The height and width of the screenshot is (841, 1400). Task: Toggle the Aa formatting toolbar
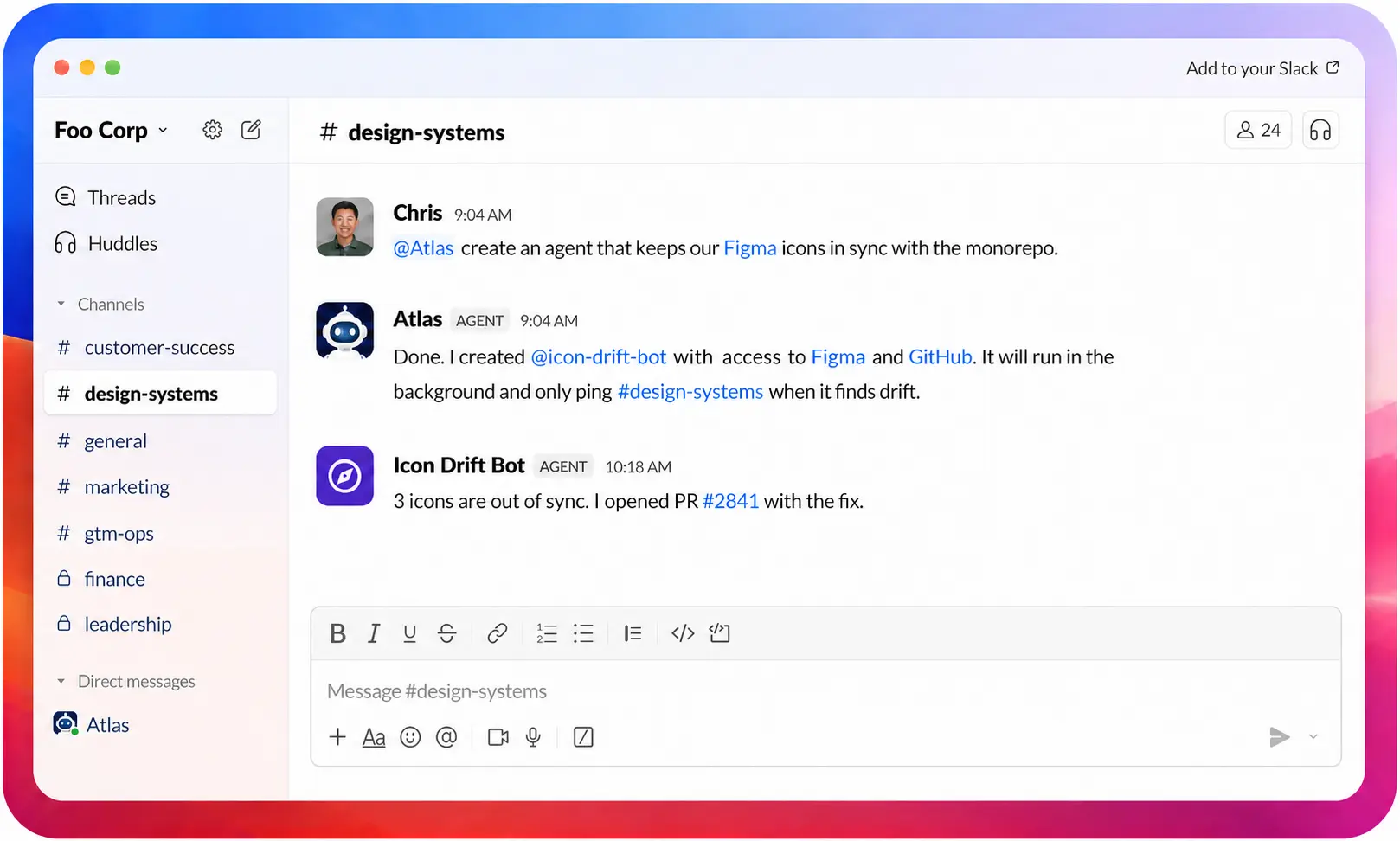[x=374, y=737]
